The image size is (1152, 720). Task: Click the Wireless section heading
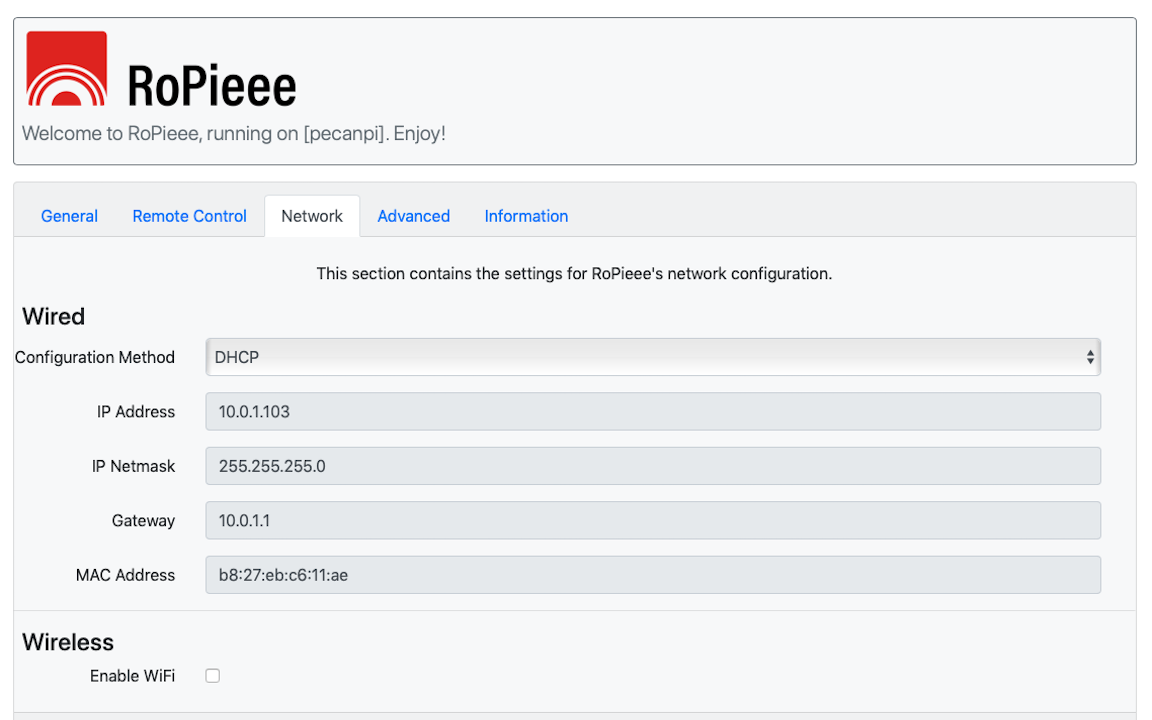pyautogui.click(x=68, y=642)
